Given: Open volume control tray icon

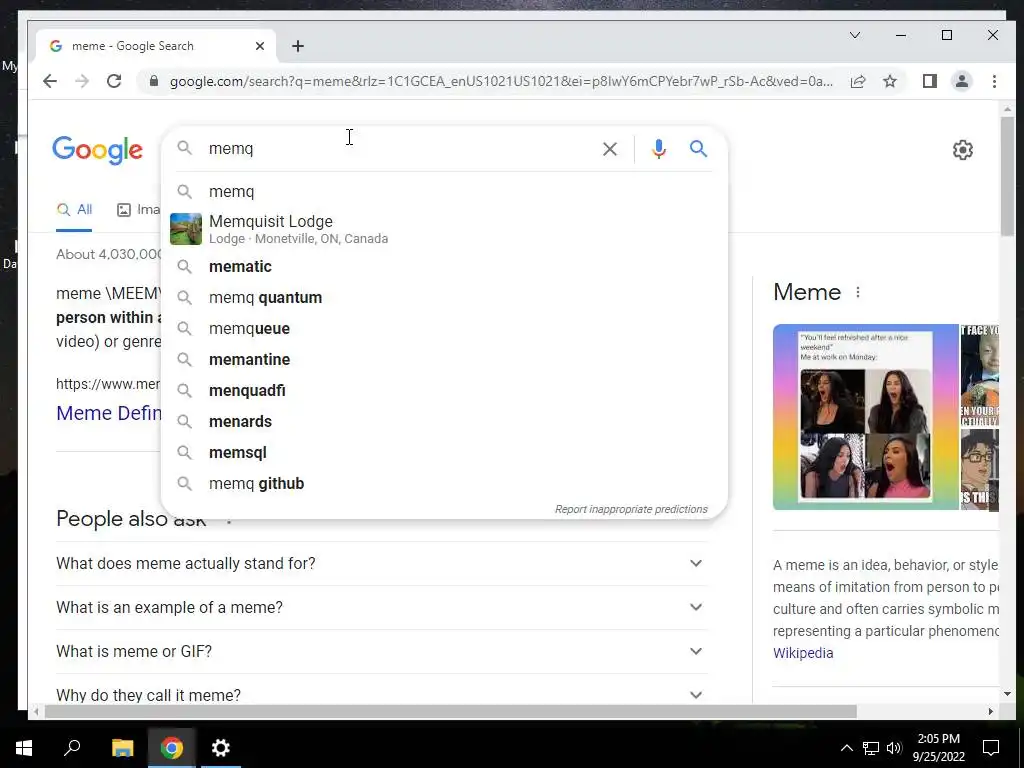Looking at the screenshot, I should [x=894, y=748].
